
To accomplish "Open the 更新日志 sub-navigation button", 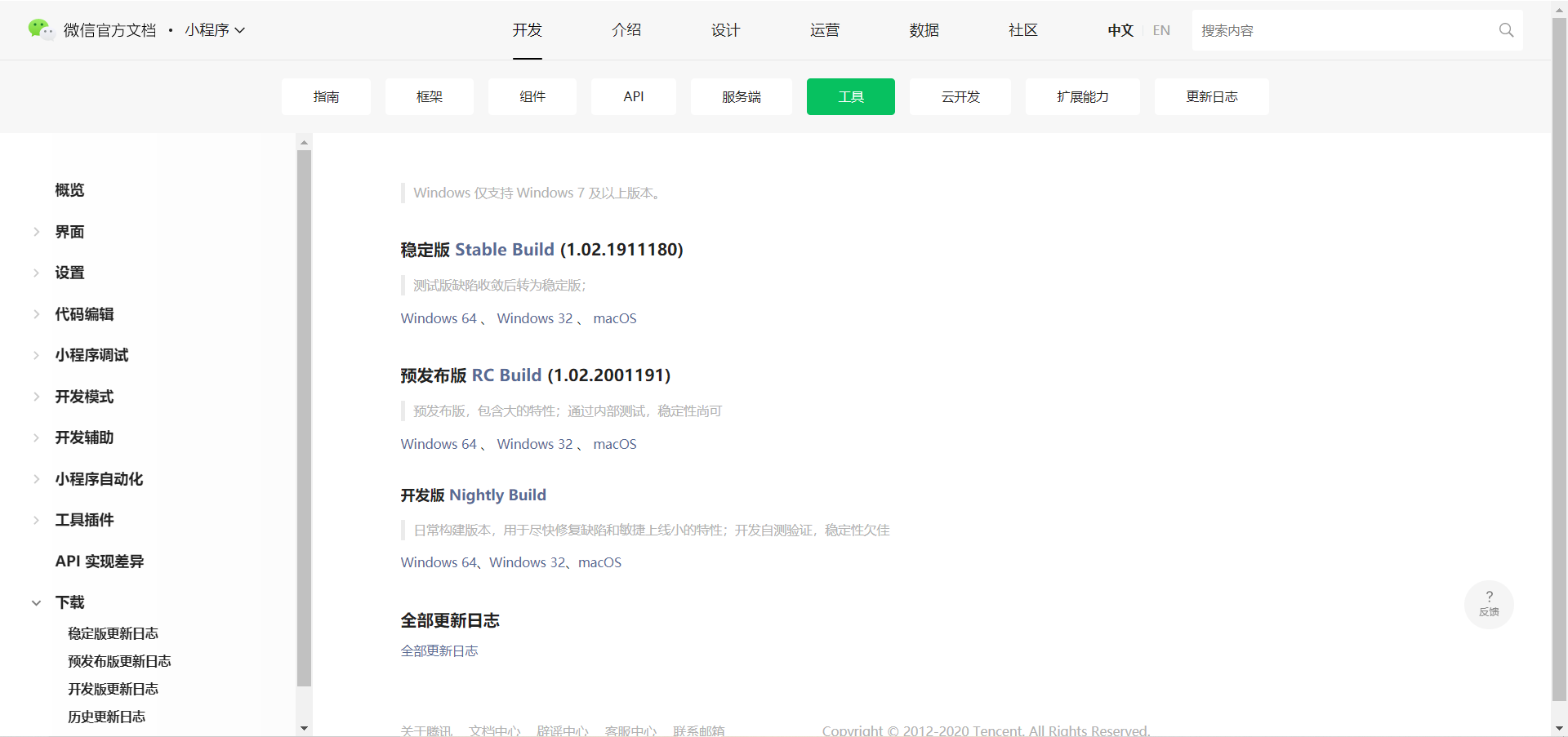I will [1212, 96].
